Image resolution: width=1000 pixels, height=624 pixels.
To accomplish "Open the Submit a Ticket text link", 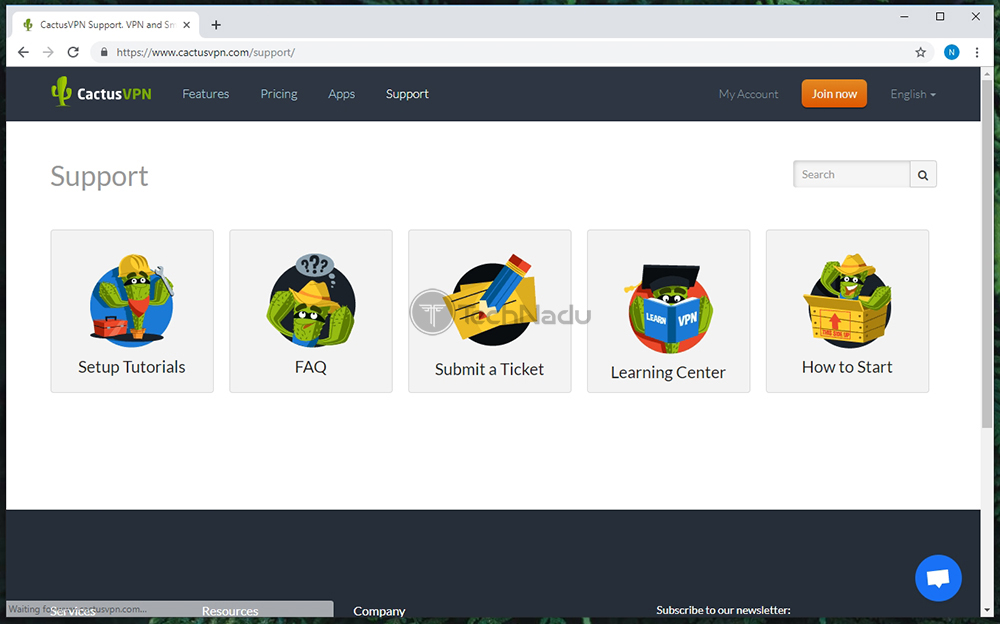I will tap(489, 369).
